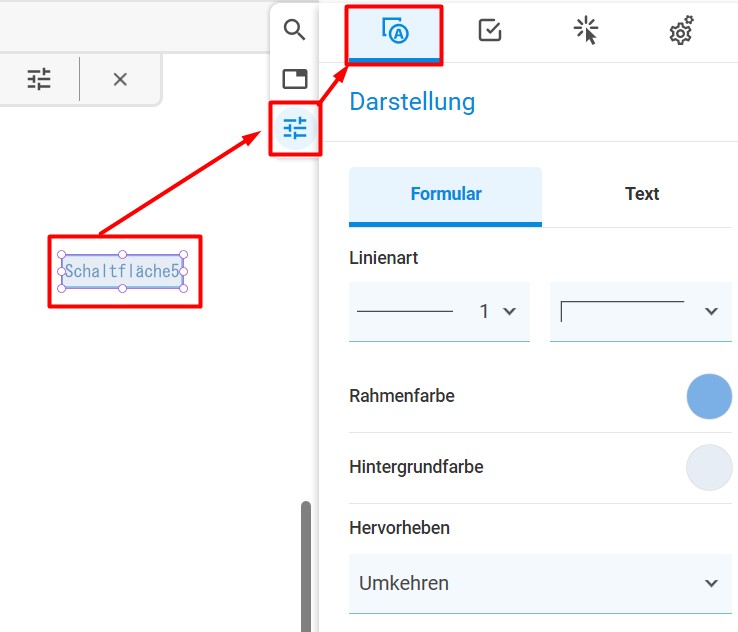Pick the Rahmenfarbe color swatch
This screenshot has height=632, width=738.
pyautogui.click(x=709, y=396)
